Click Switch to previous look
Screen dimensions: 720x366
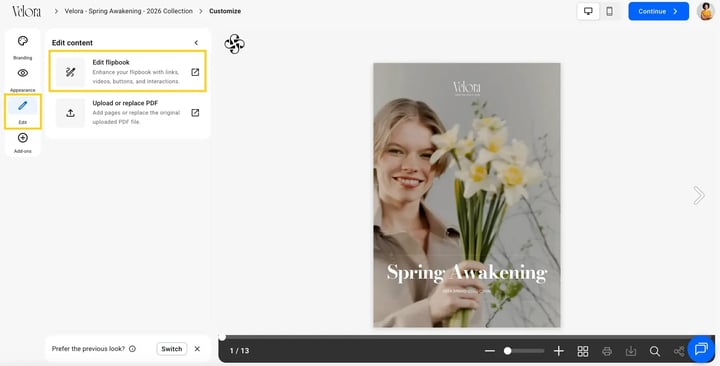coord(172,349)
